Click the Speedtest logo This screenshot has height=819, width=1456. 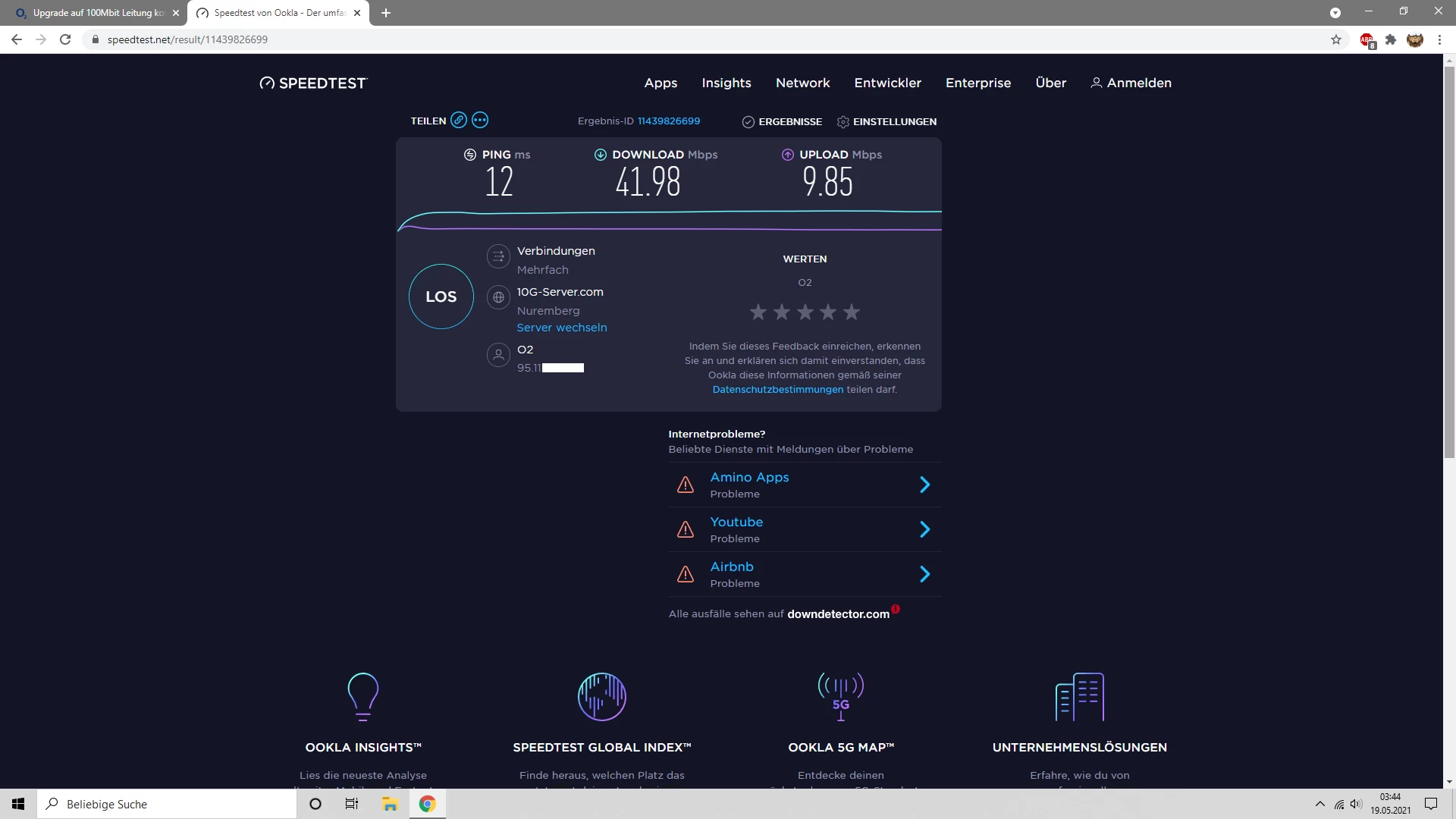coord(313,83)
